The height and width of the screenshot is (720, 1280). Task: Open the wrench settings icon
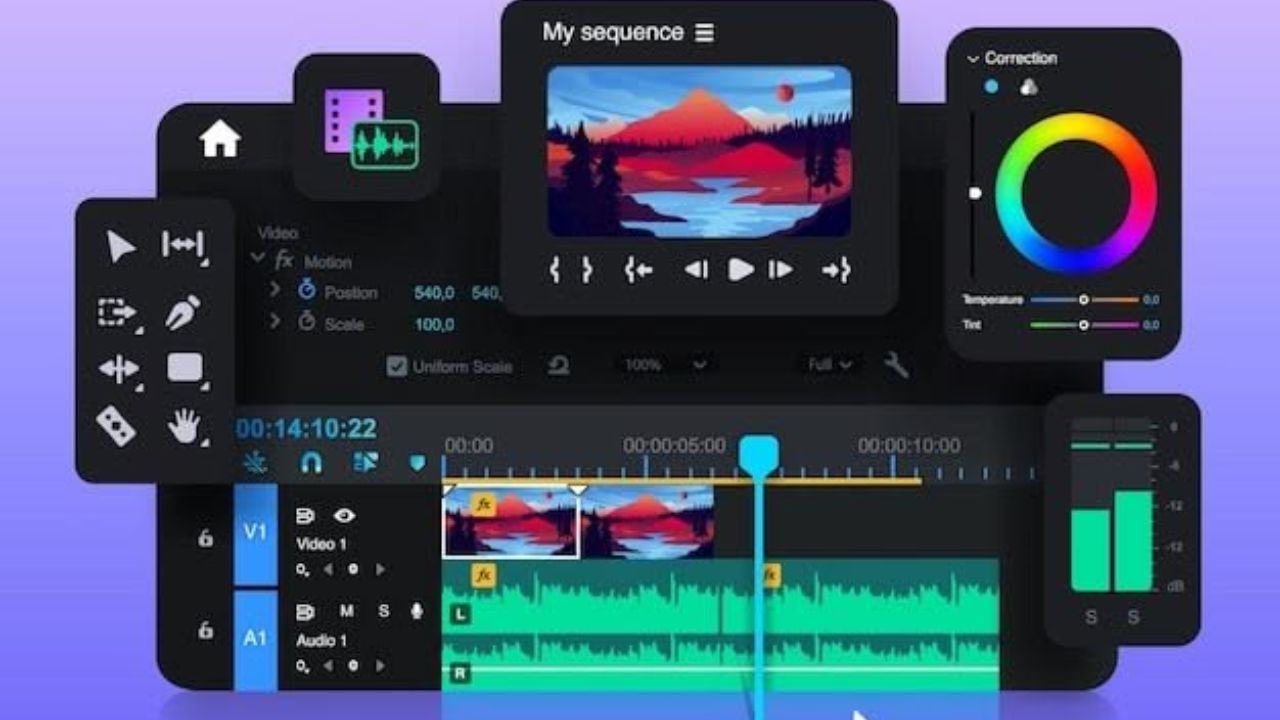896,365
